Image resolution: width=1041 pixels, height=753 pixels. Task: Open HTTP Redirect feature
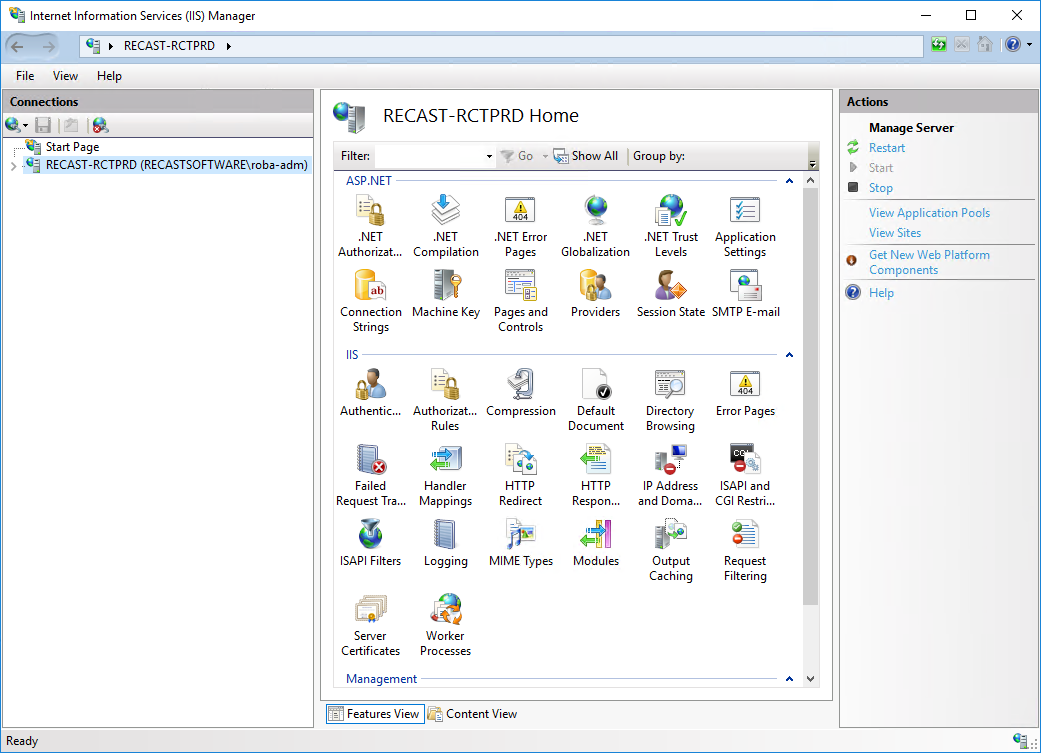tap(520, 475)
